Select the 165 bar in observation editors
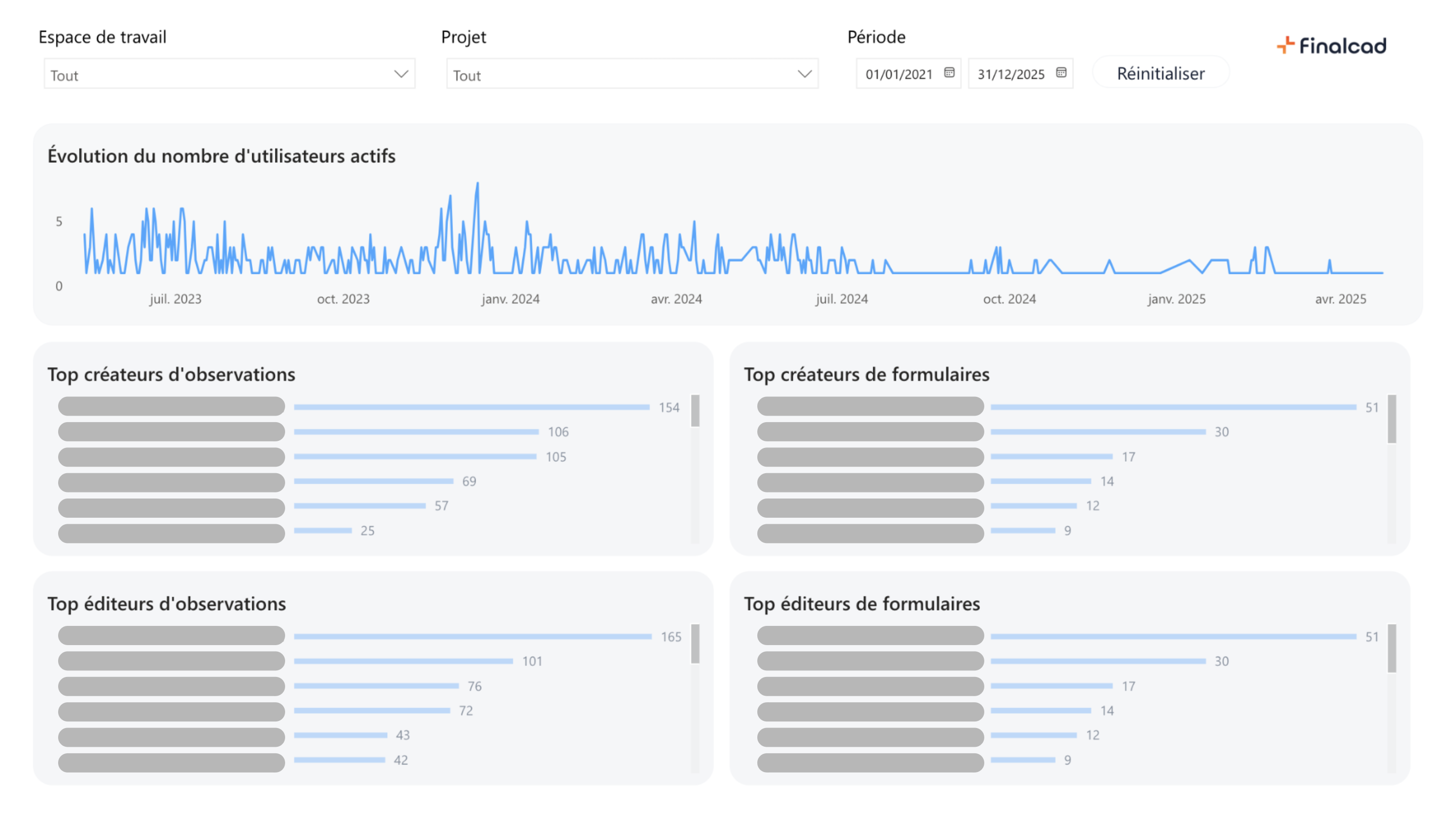1456x816 pixels. coord(472,637)
